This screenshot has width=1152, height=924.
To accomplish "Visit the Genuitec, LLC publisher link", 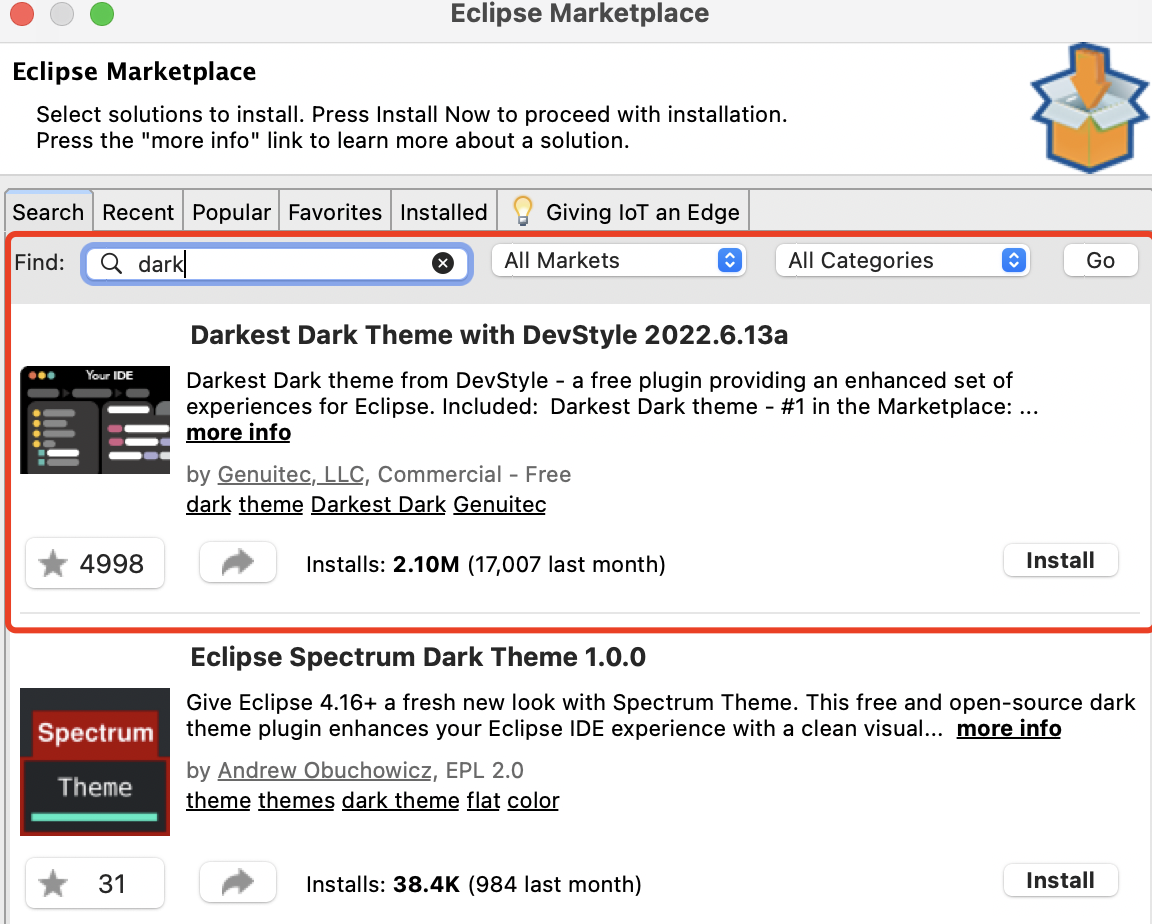I will 290,474.
